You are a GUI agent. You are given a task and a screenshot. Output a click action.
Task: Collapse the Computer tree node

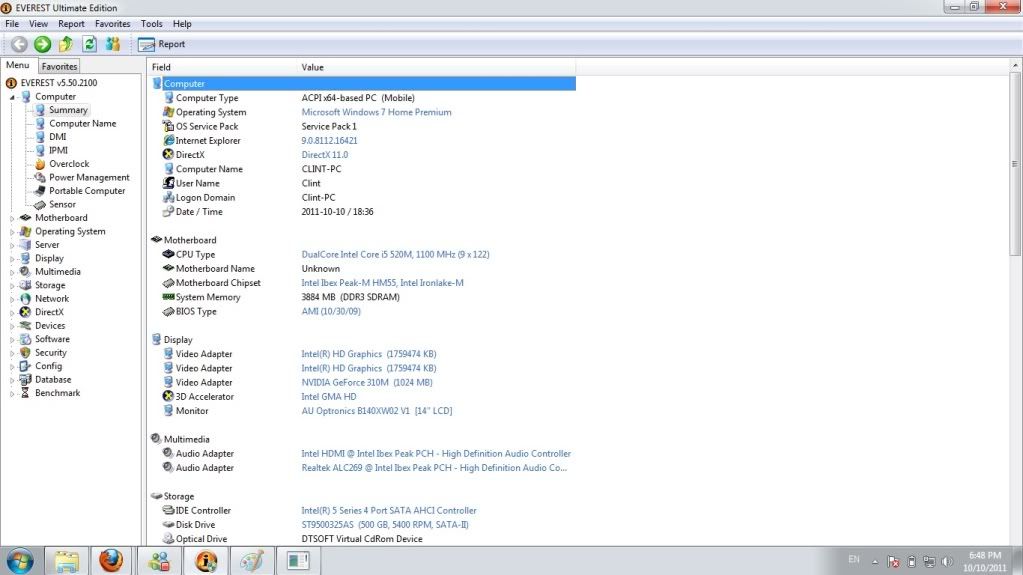coord(13,97)
